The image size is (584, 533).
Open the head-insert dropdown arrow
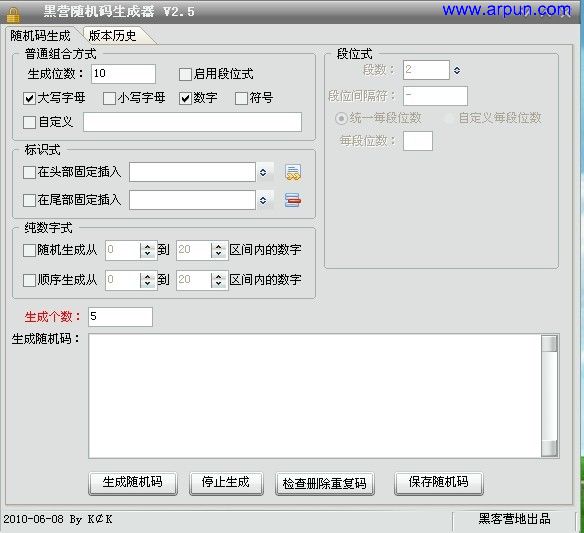(x=263, y=172)
